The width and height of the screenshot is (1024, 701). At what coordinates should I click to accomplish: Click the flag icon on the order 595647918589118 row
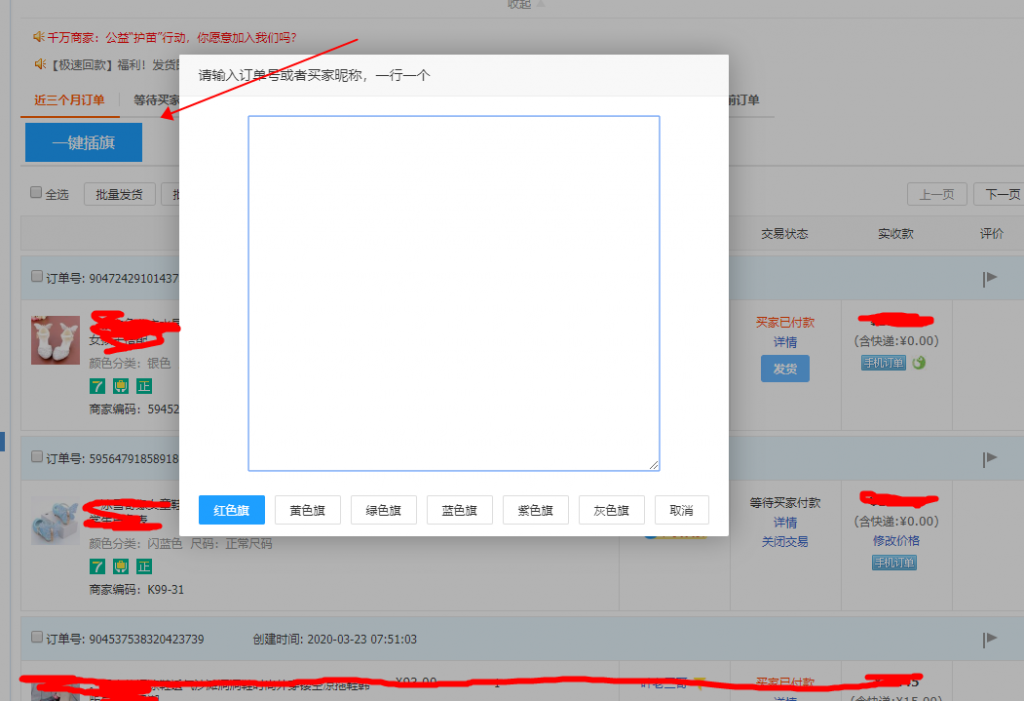990,459
